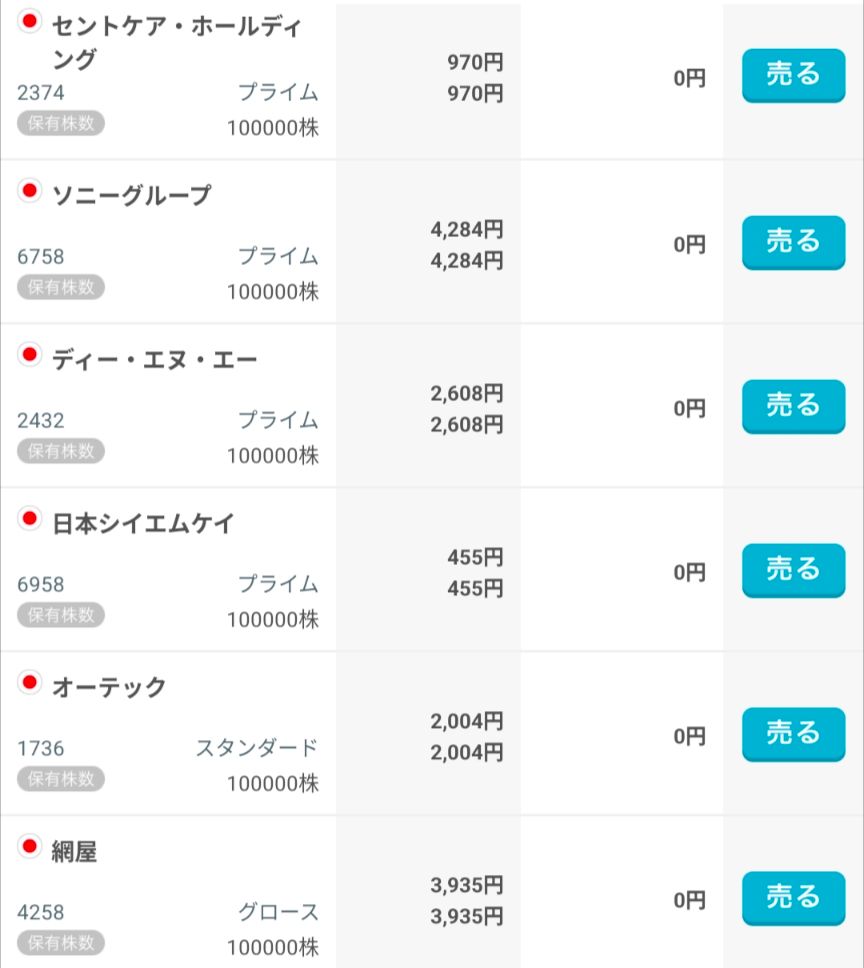Tap the Japan flag icon beside 日本シイエムケイ
864x968 pixels.
point(30,518)
